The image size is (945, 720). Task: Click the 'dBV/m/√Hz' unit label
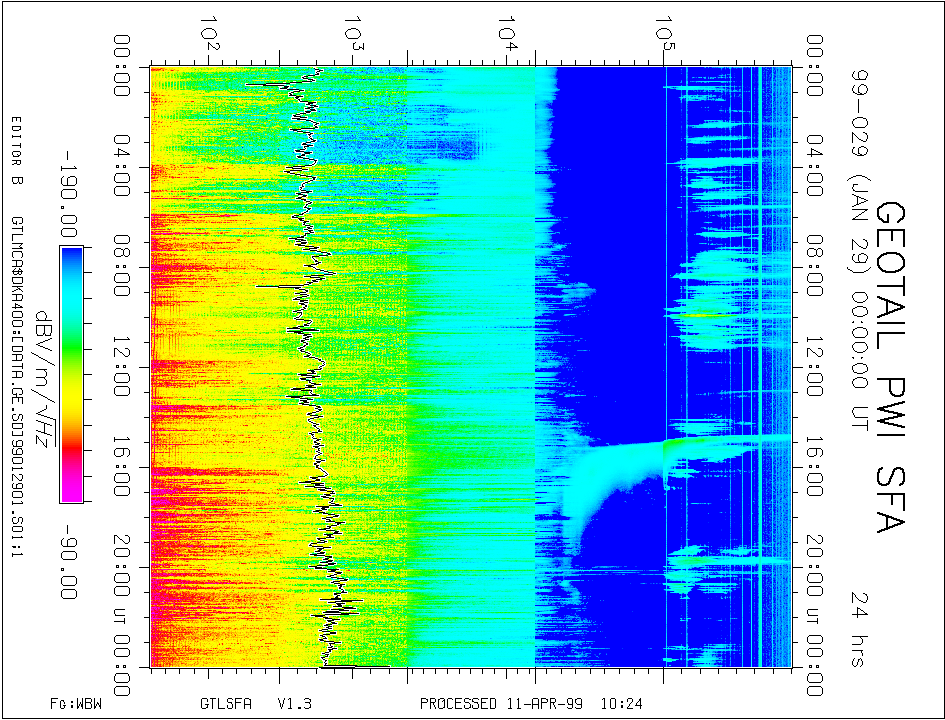(47, 380)
